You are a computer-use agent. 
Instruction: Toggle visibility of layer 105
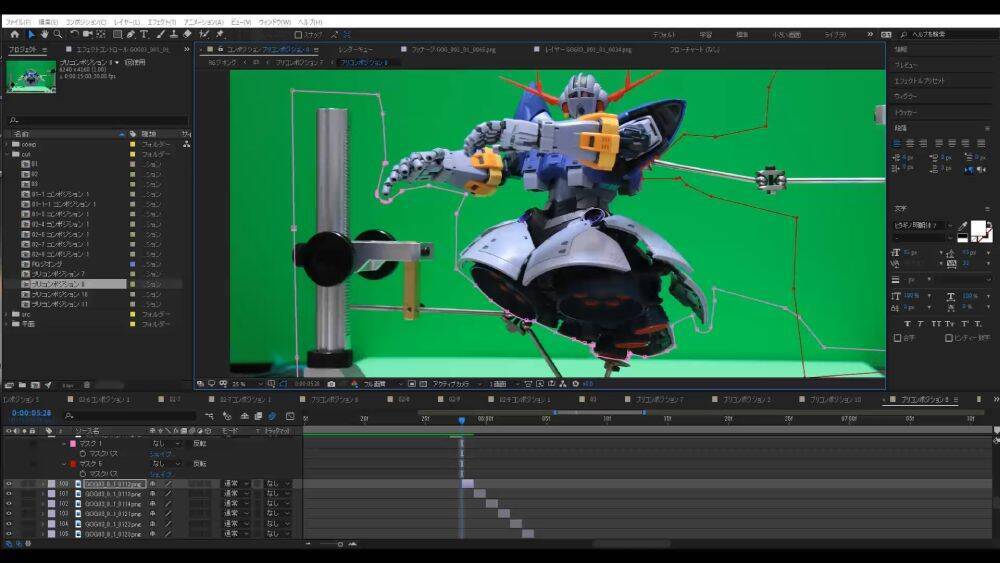(x=9, y=534)
